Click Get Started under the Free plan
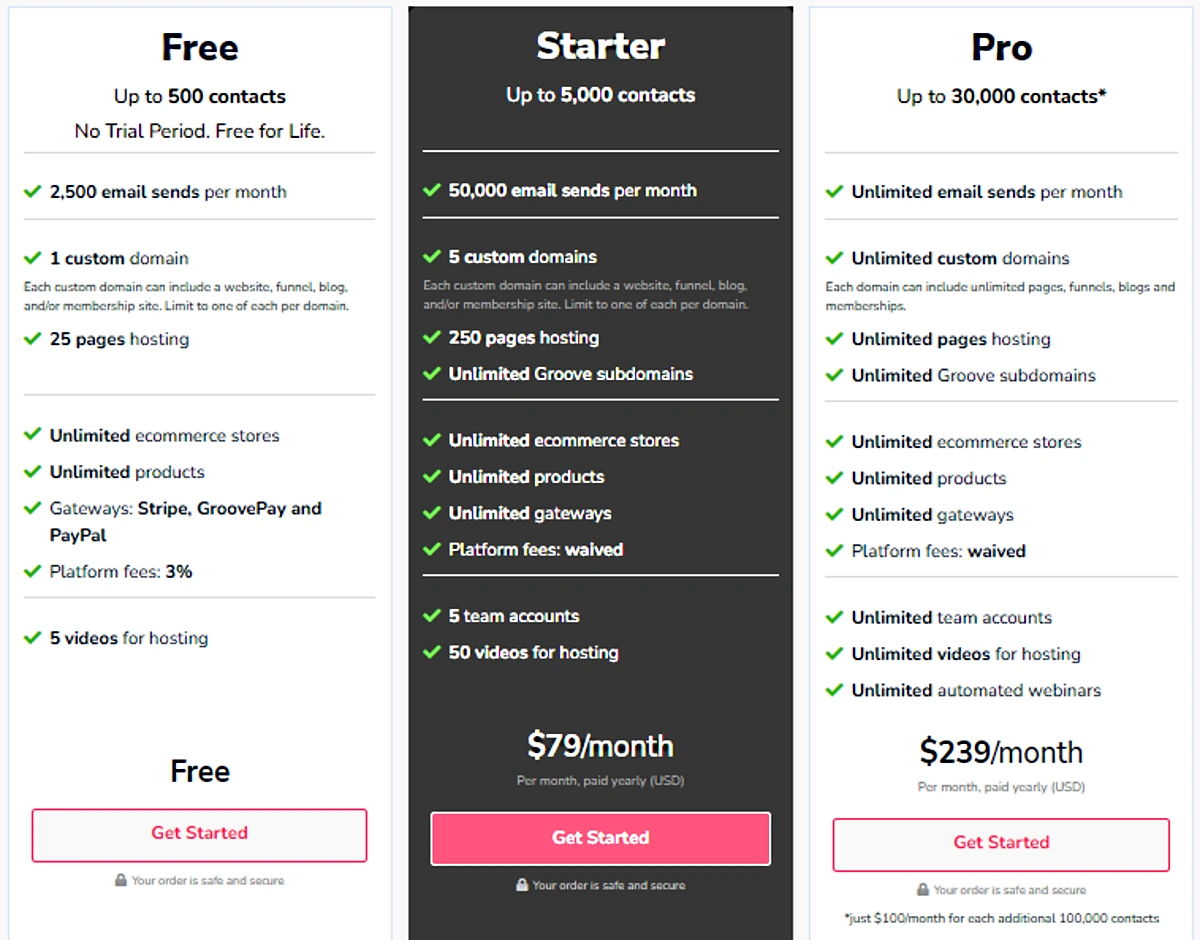The image size is (1200, 940). 199,835
